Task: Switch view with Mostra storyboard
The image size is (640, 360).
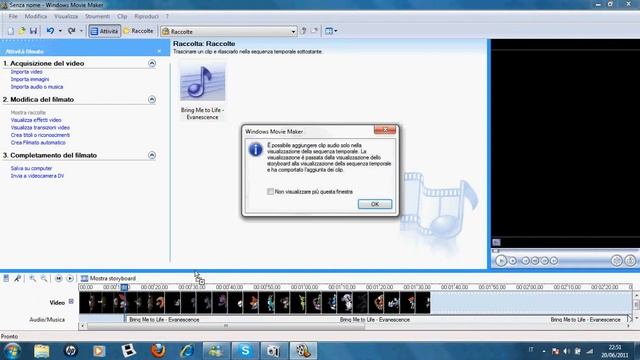Action: point(108,278)
